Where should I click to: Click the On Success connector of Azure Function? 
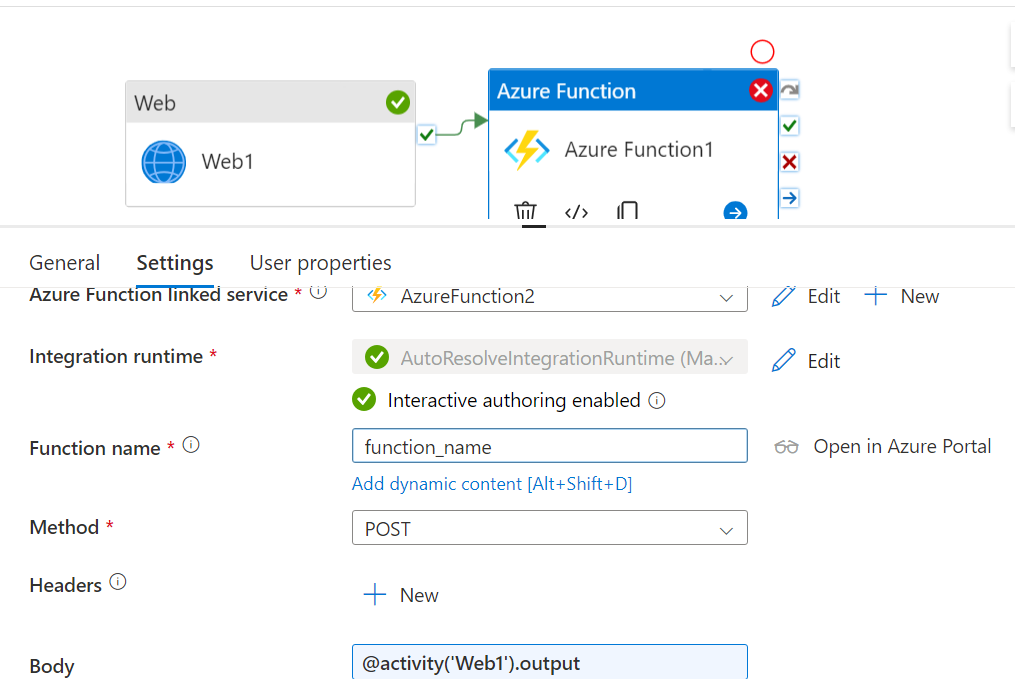[789, 126]
